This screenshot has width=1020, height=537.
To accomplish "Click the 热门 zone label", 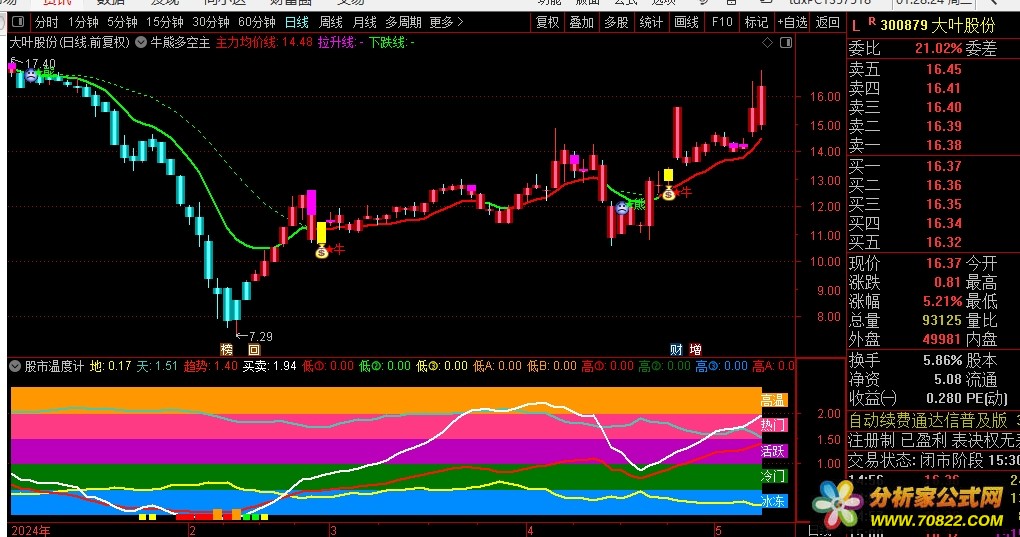I will tap(773, 425).
